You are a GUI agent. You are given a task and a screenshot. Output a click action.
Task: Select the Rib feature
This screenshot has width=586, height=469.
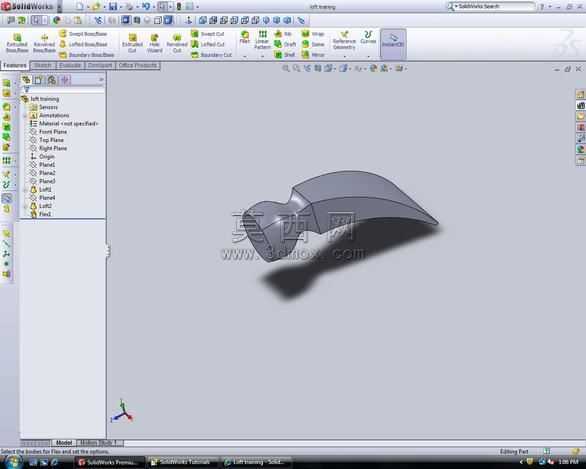[x=283, y=34]
